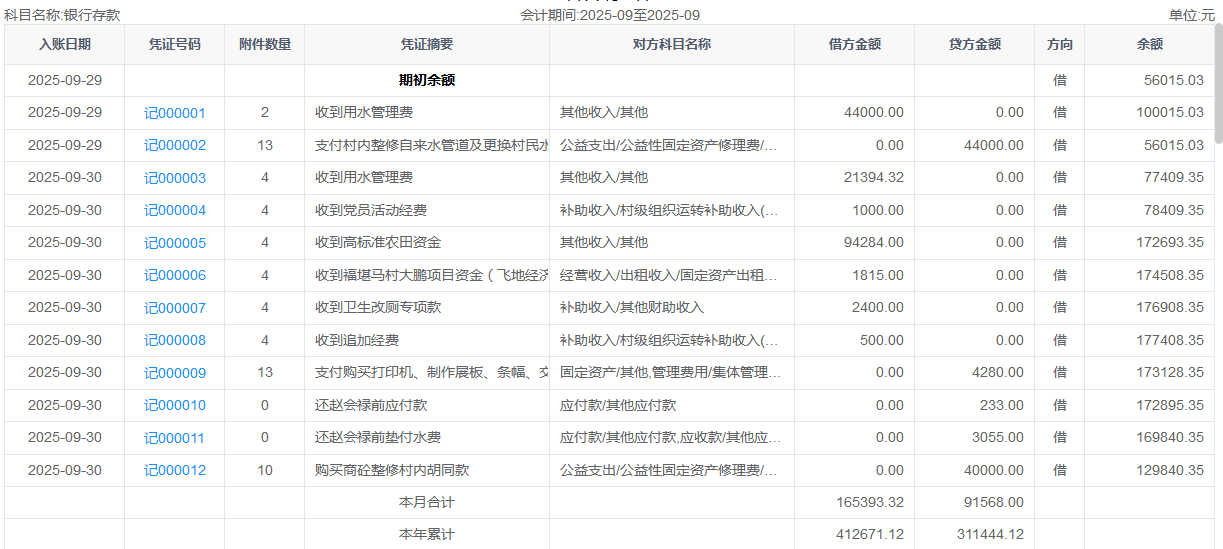Image resolution: width=1223 pixels, height=549 pixels.
Task: Open voucher 记000010 link
Action: [175, 405]
